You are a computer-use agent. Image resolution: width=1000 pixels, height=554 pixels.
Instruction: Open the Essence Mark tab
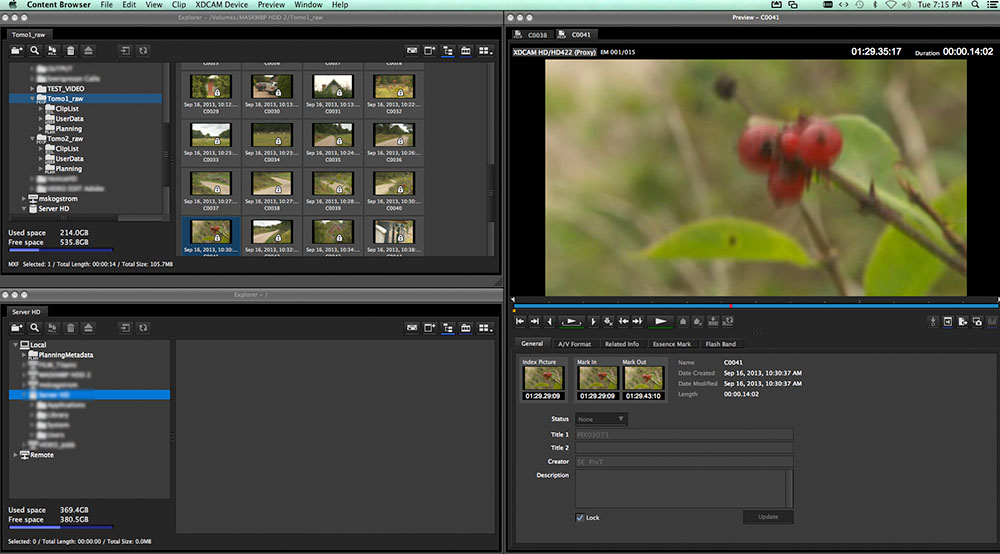[672, 344]
